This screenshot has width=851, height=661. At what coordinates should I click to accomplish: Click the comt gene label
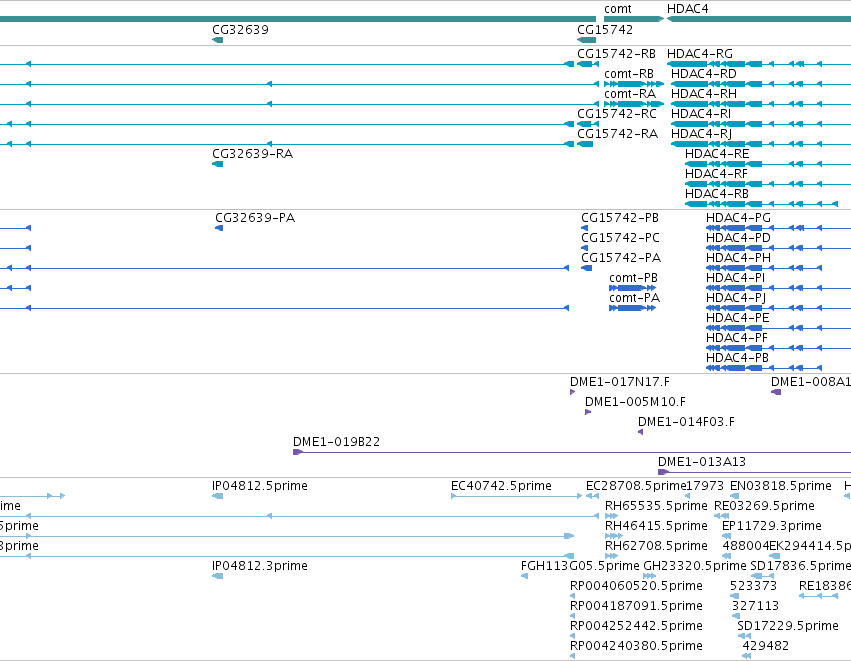(x=618, y=9)
